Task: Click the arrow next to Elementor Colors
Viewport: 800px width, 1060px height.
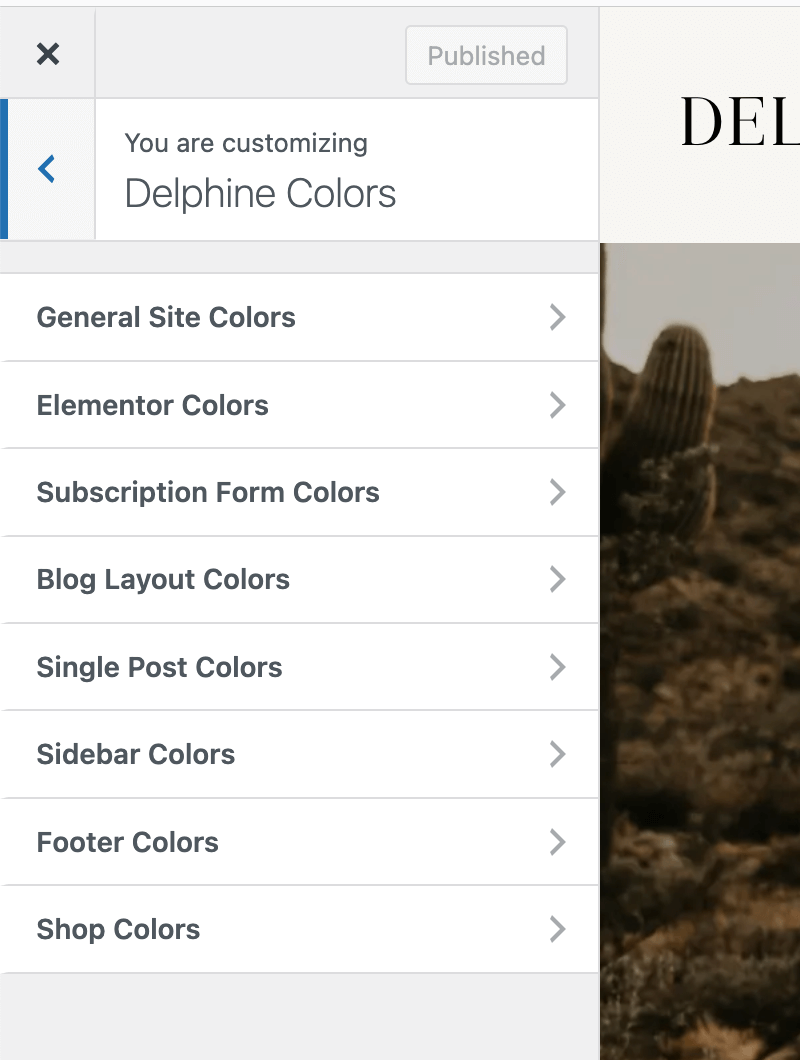Action: [x=558, y=405]
